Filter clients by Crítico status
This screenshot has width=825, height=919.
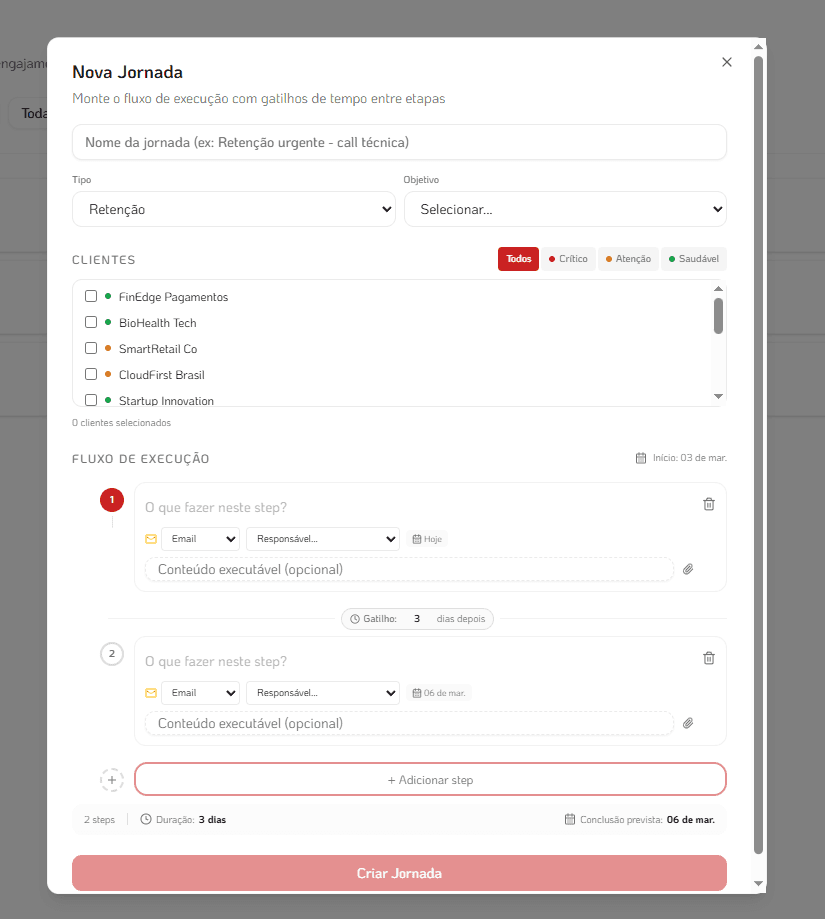[568, 259]
